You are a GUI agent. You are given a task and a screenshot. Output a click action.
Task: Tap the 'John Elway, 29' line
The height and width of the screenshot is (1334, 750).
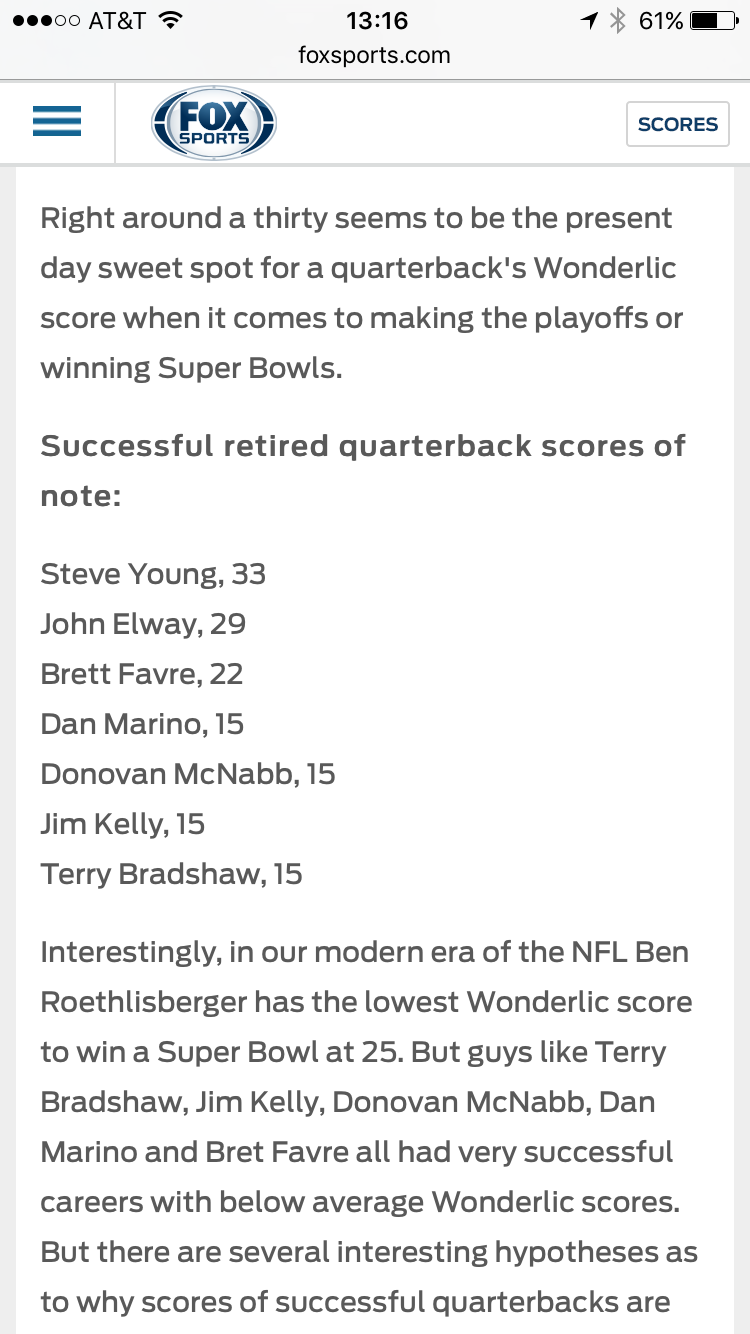click(x=143, y=624)
